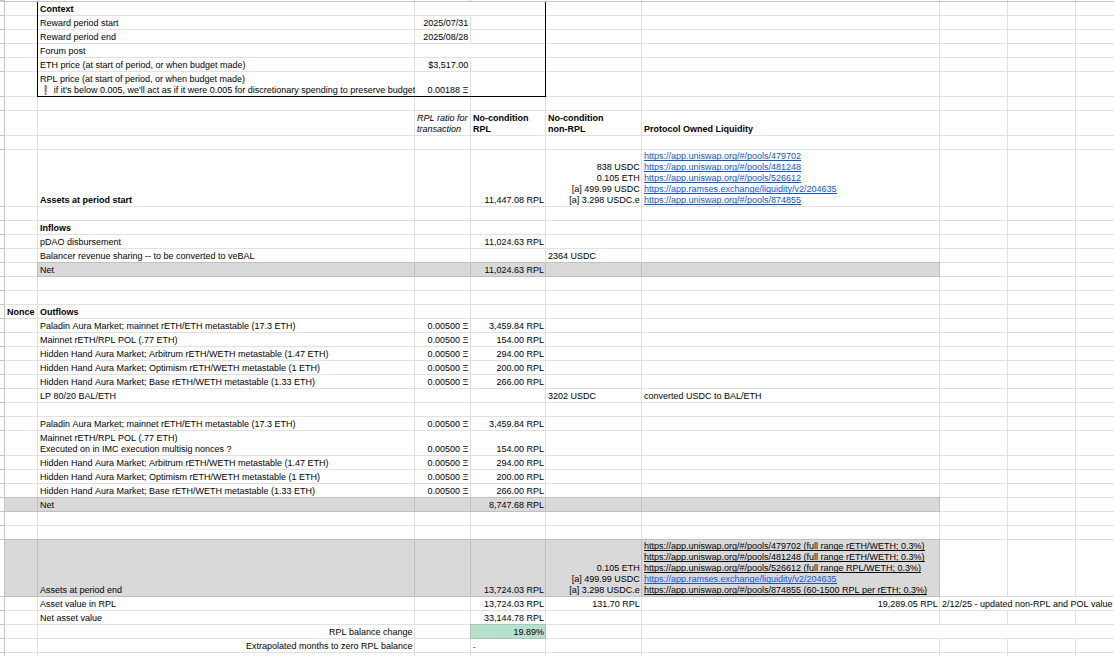This screenshot has width=1114, height=656.
Task: Select the converted USDC to BAL/ETH note
Action: pyautogui.click(x=702, y=396)
